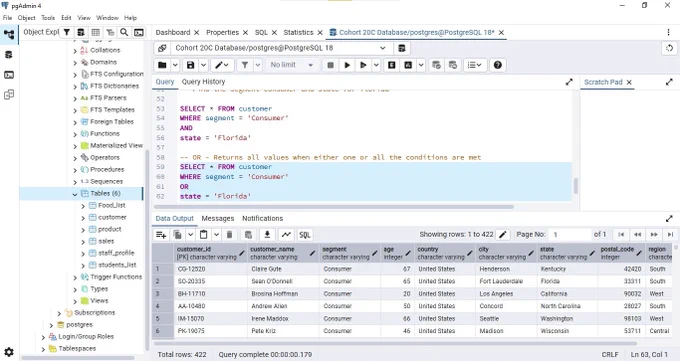The image size is (680, 361).
Task: Maximize the Query editor panel
Action: click(569, 82)
